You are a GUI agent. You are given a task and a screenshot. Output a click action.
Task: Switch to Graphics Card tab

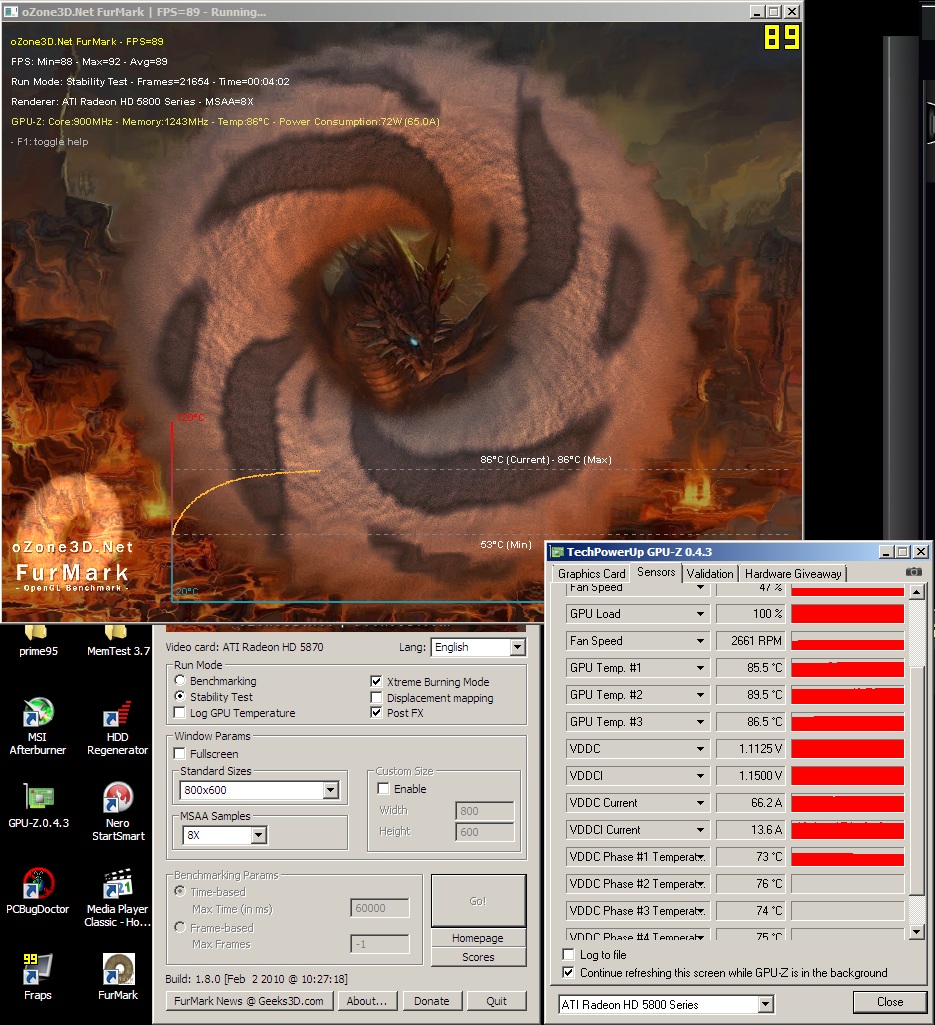coord(591,573)
